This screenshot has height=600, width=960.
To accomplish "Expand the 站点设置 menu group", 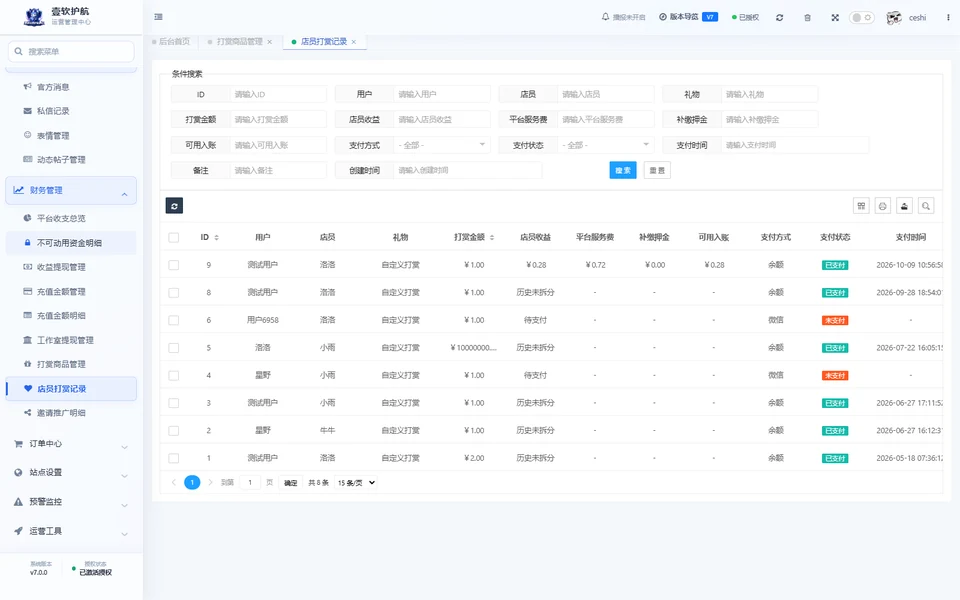I will (70, 473).
